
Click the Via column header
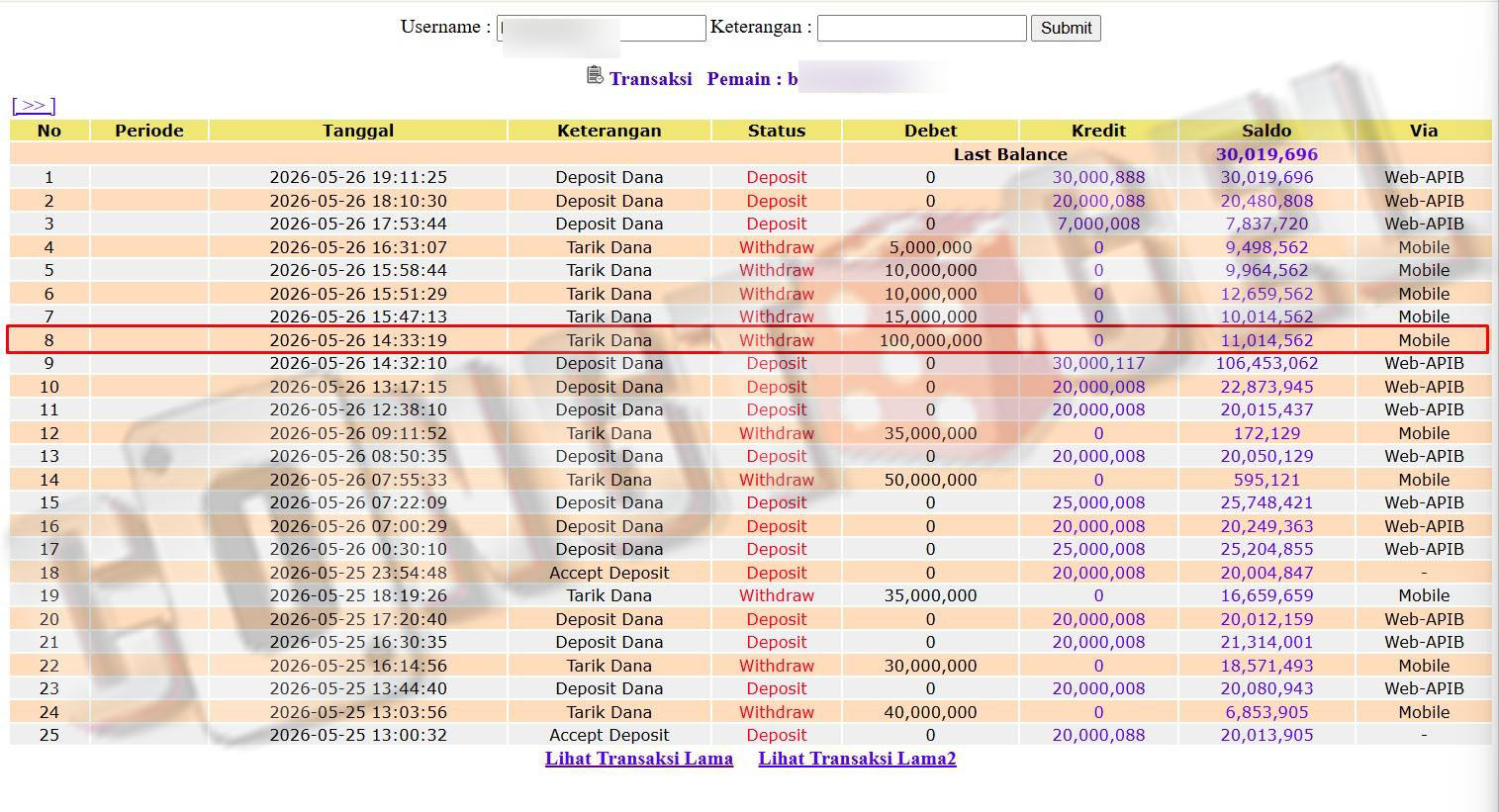[1424, 131]
